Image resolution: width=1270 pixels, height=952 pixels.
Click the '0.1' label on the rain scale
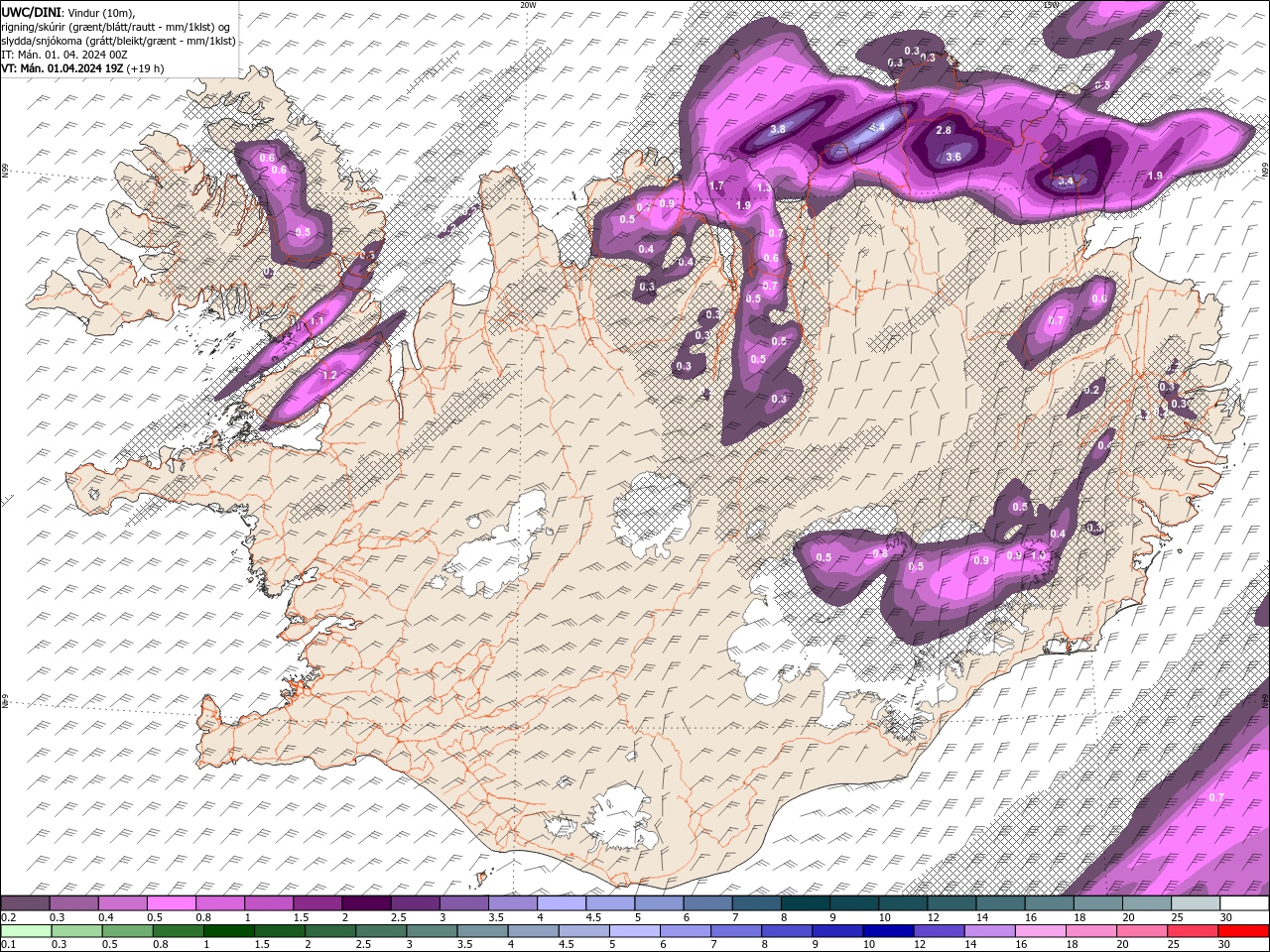click(x=7, y=943)
